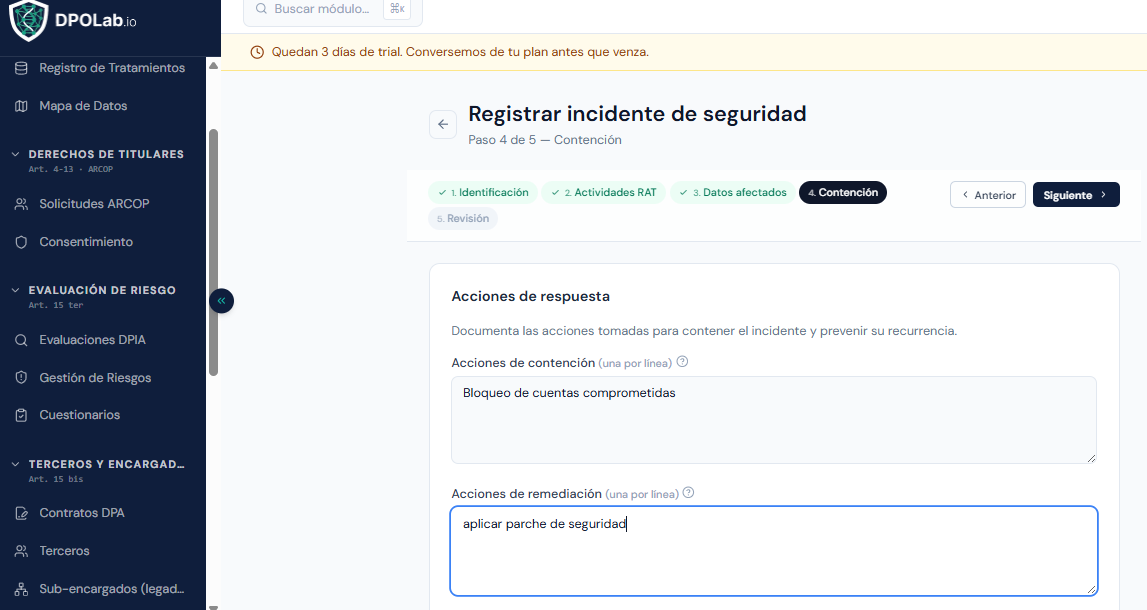
Task: Click the contención textarea resize handle
Action: pyautogui.click(x=1091, y=458)
